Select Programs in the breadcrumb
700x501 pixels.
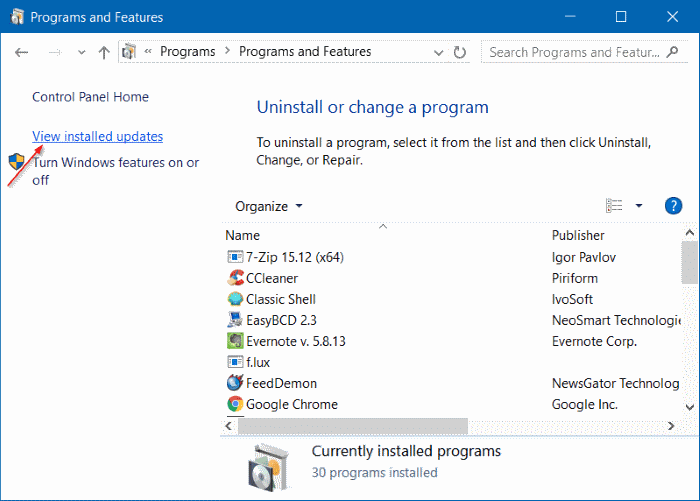[188, 52]
